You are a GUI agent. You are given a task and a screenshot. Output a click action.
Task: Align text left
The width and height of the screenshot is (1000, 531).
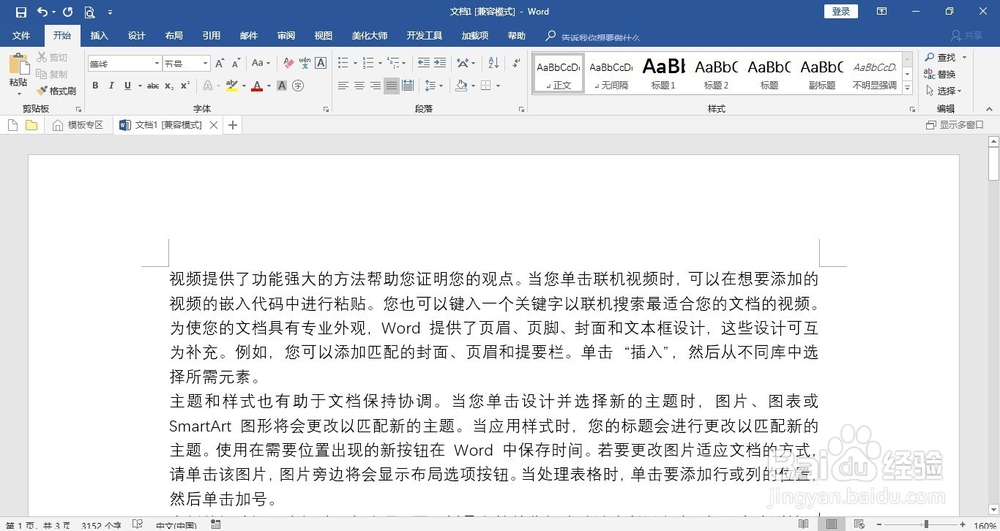click(x=343, y=85)
